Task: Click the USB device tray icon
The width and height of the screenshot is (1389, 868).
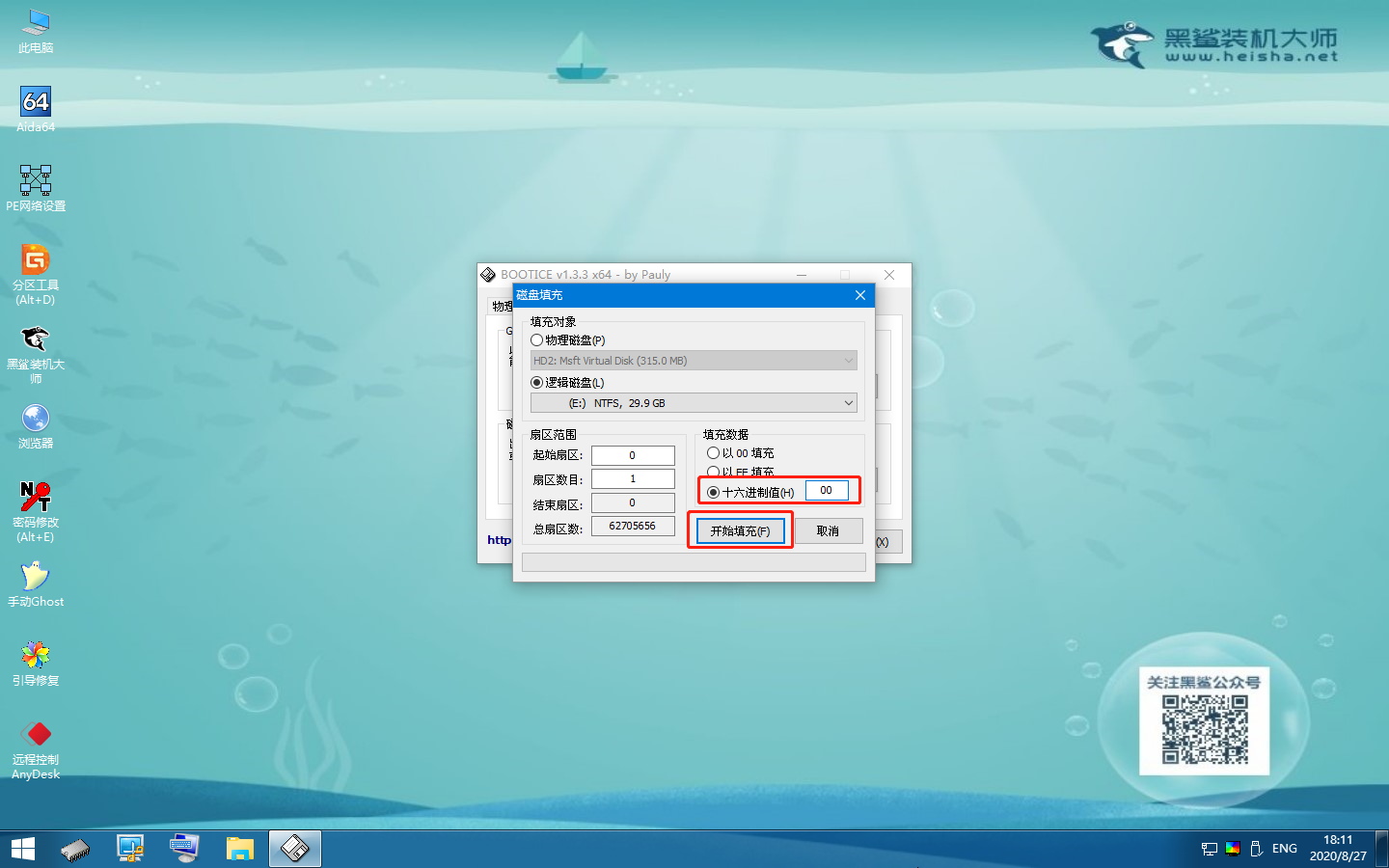Action: coord(1256,849)
